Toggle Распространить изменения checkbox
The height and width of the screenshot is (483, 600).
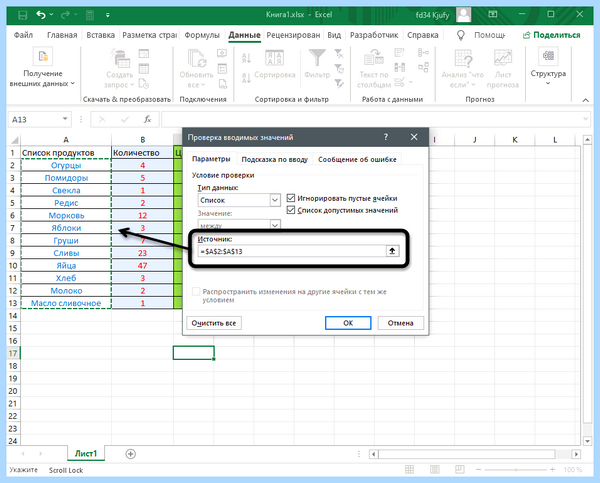click(196, 292)
